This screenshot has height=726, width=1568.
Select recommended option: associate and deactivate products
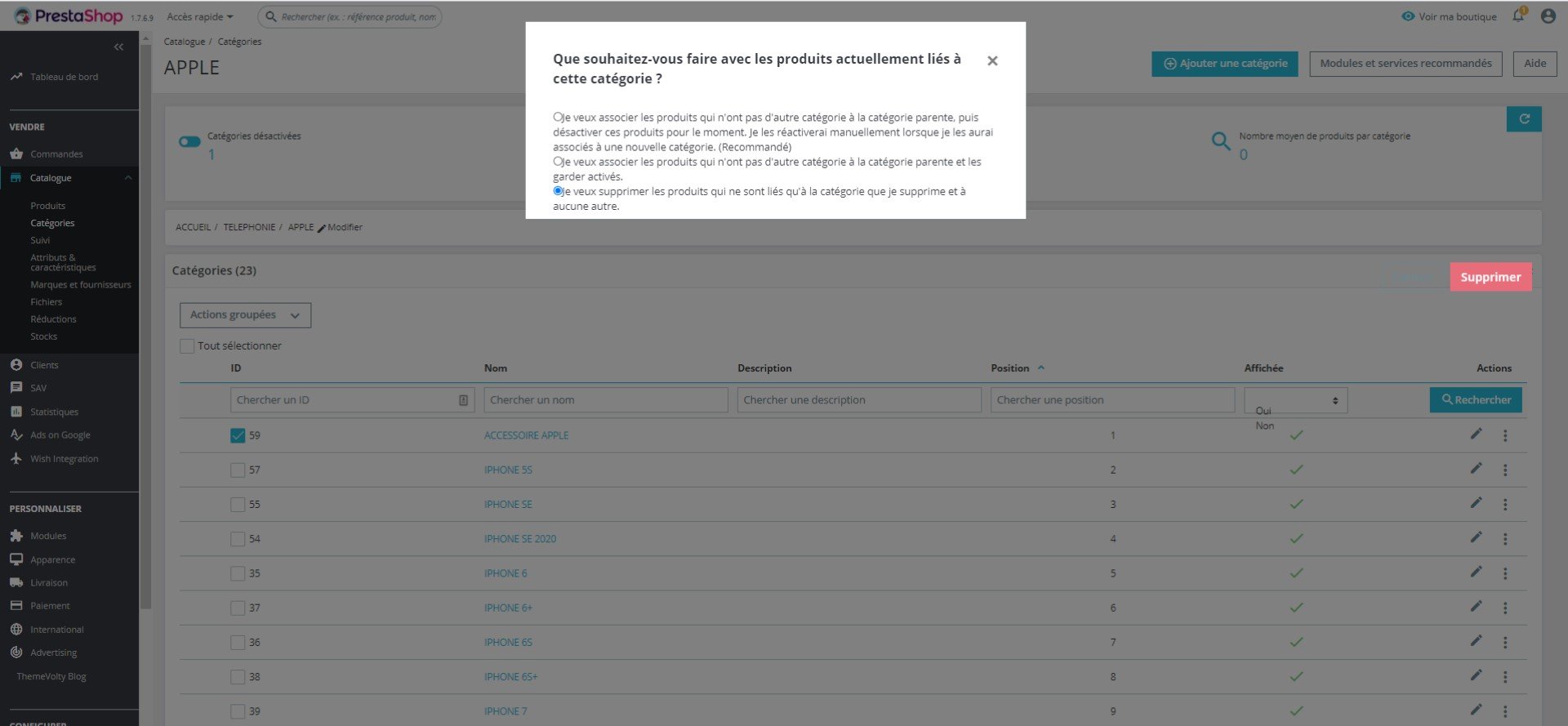(558, 118)
